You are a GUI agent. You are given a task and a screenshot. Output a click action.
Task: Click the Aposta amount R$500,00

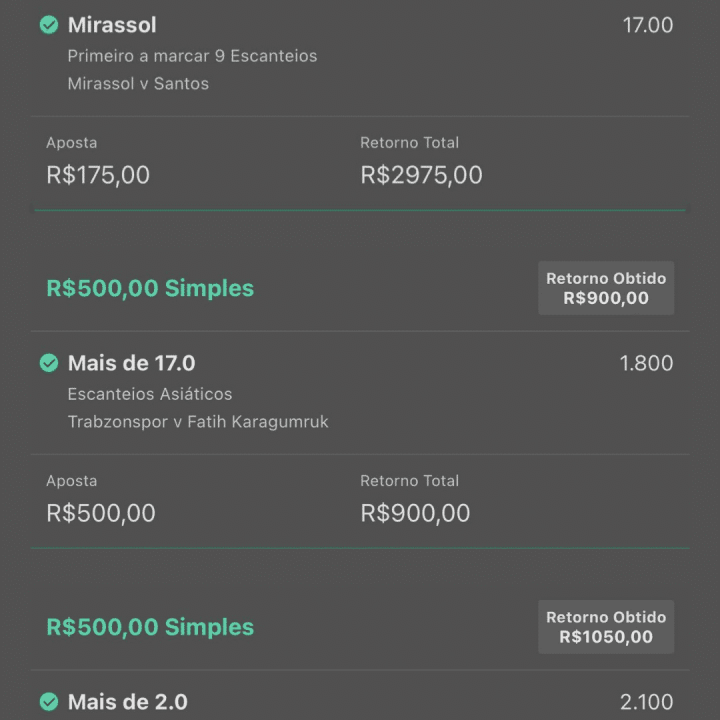(x=101, y=513)
